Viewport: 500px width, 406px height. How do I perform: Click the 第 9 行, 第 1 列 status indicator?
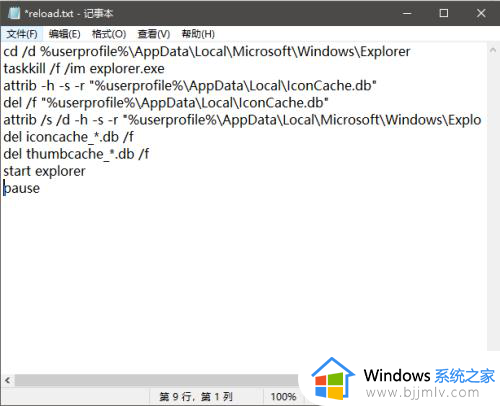tap(196, 397)
